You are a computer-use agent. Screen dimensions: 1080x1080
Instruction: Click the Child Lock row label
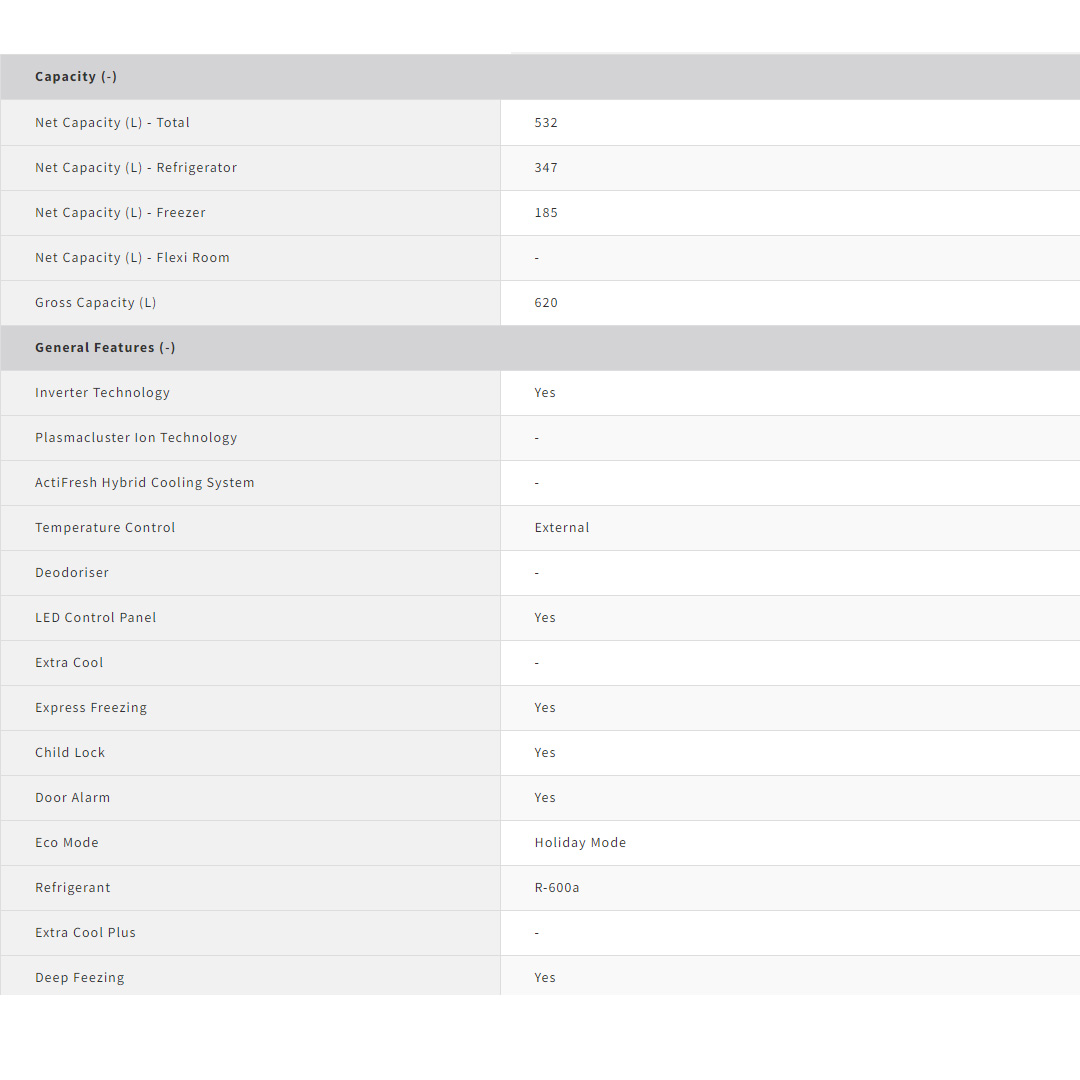[70, 753]
